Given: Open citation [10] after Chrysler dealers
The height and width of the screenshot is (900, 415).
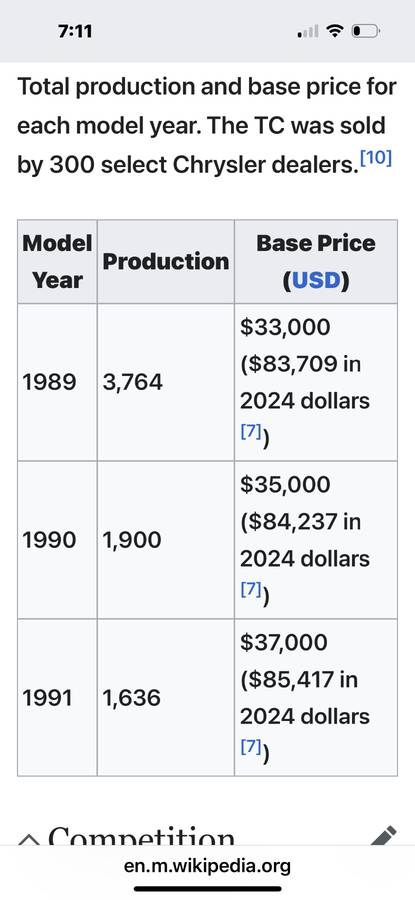Looking at the screenshot, I should click(x=375, y=159).
